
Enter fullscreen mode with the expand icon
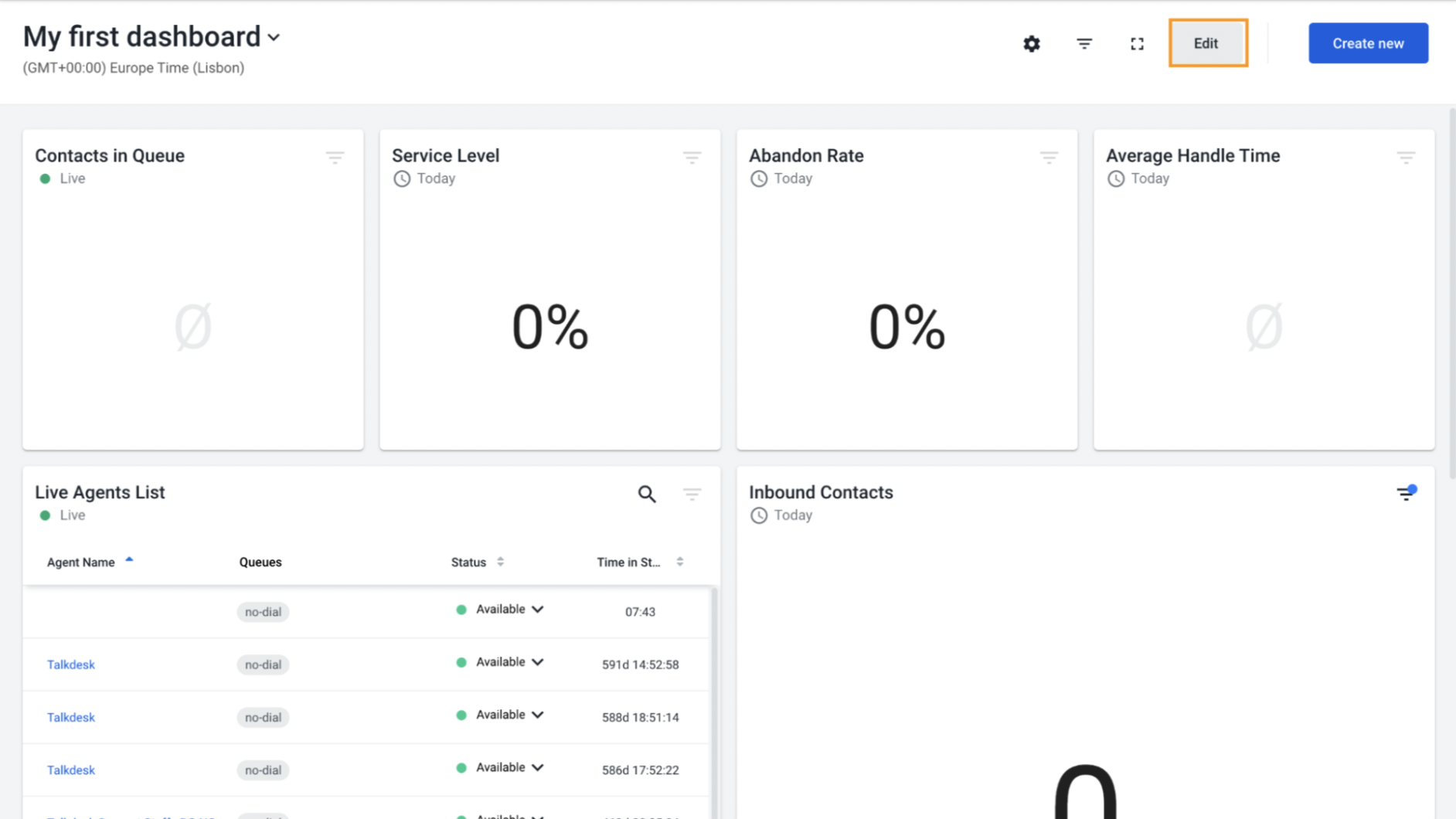(1137, 44)
